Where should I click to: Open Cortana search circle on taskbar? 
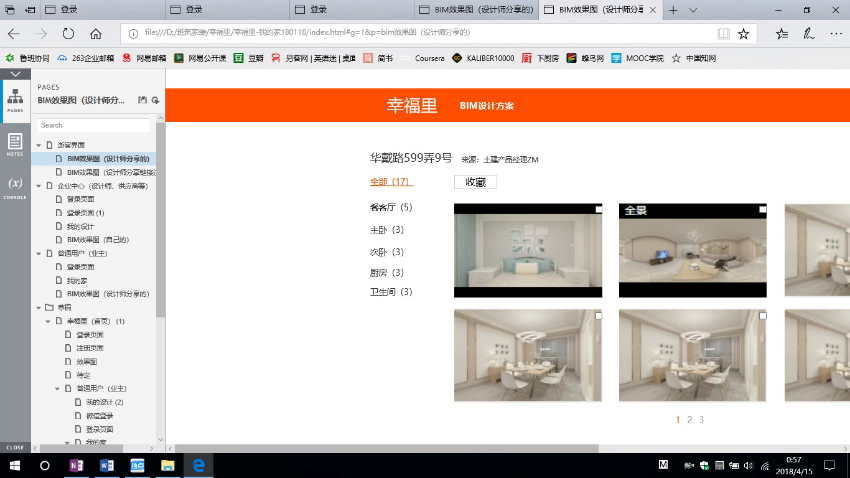[45, 466]
